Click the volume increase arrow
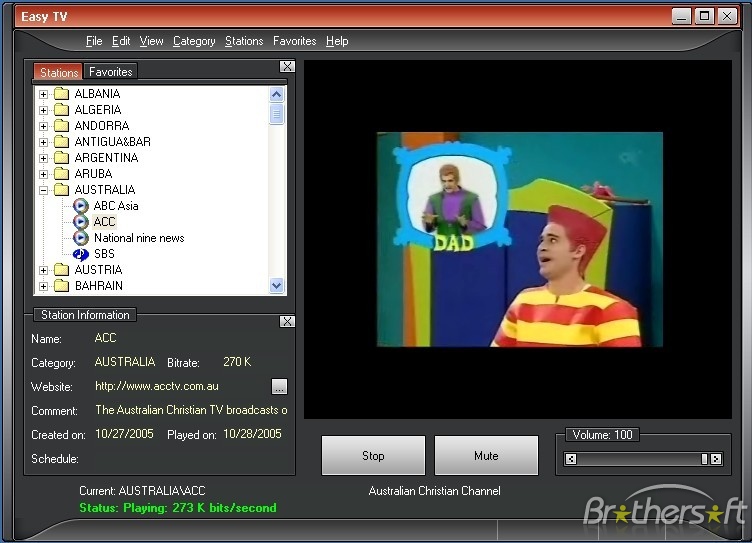 click(x=716, y=459)
